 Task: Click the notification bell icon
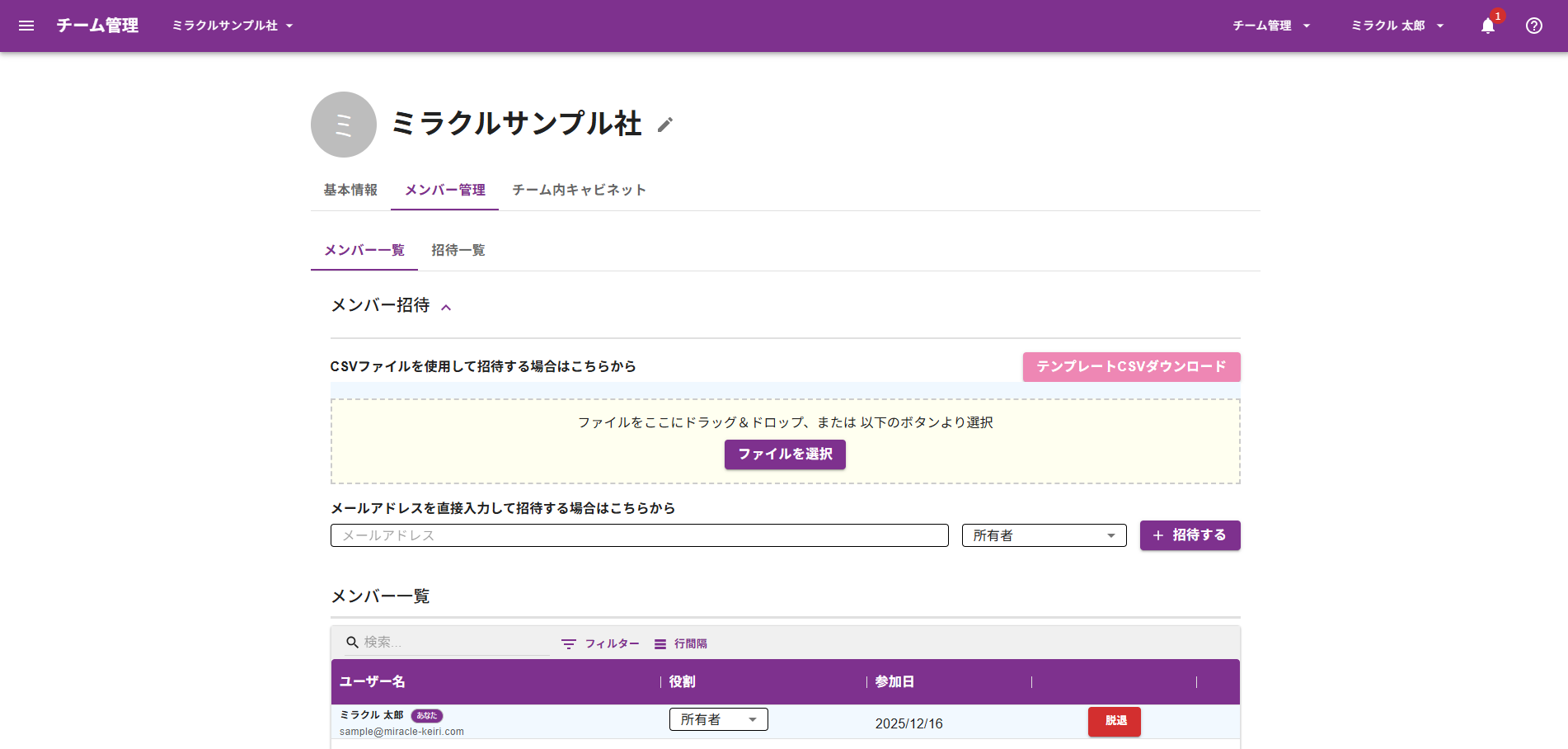click(x=1488, y=26)
